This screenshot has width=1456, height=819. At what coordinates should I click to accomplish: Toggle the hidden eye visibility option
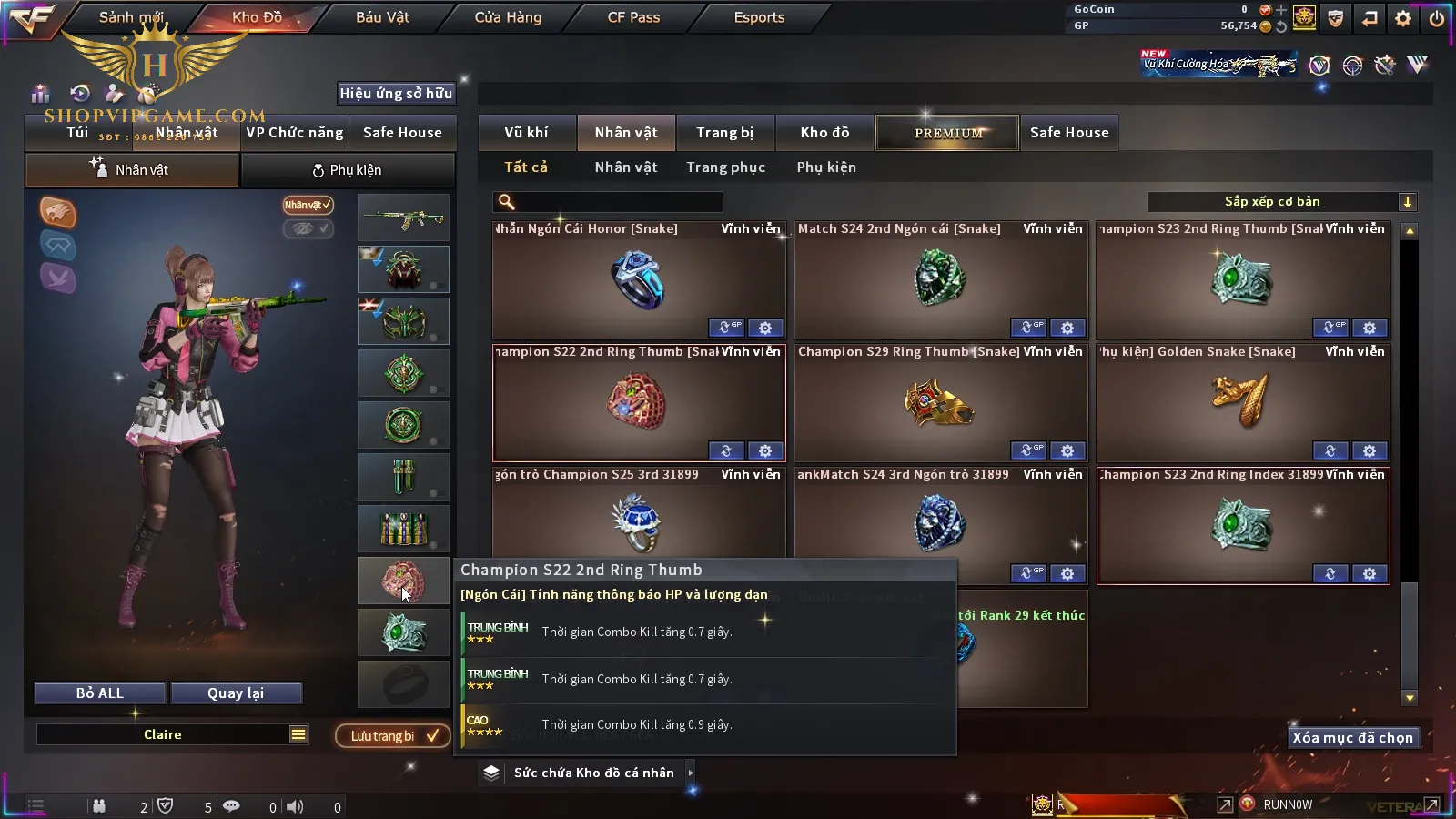point(308,228)
